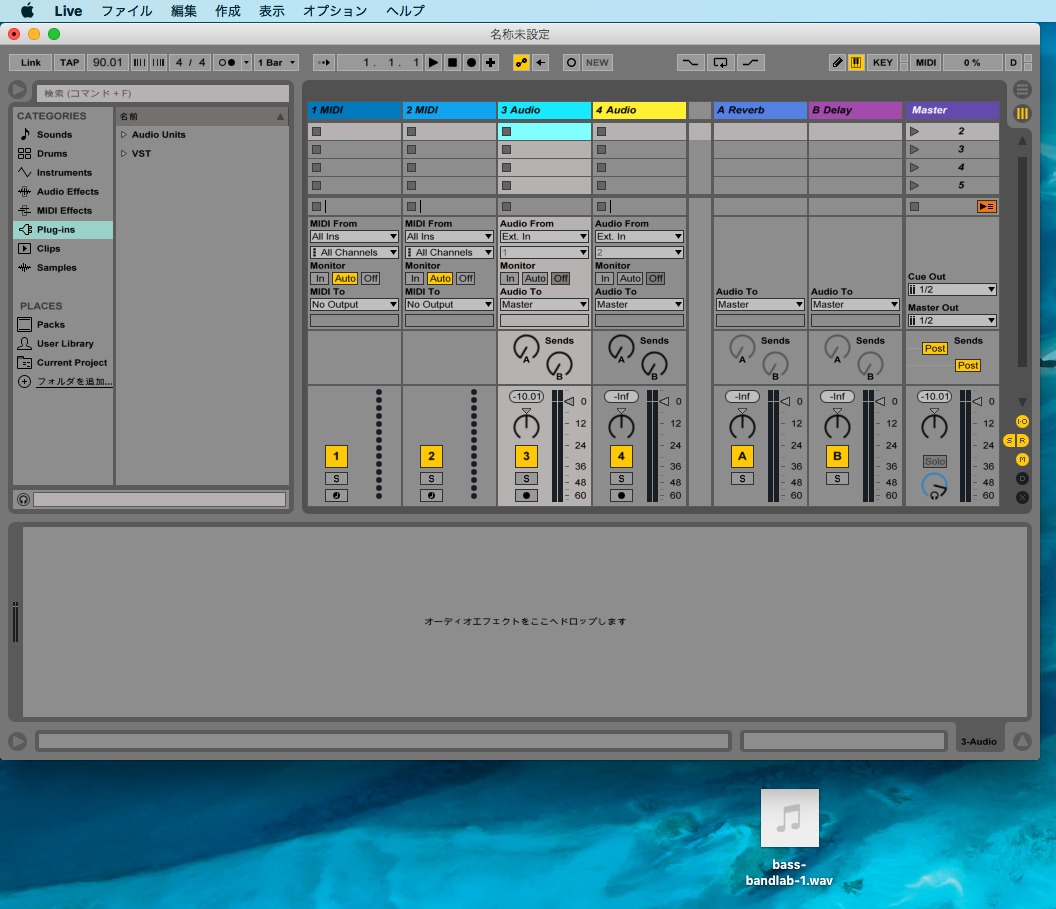Click Session Record circle button
This screenshot has width=1056, height=909.
[571, 63]
